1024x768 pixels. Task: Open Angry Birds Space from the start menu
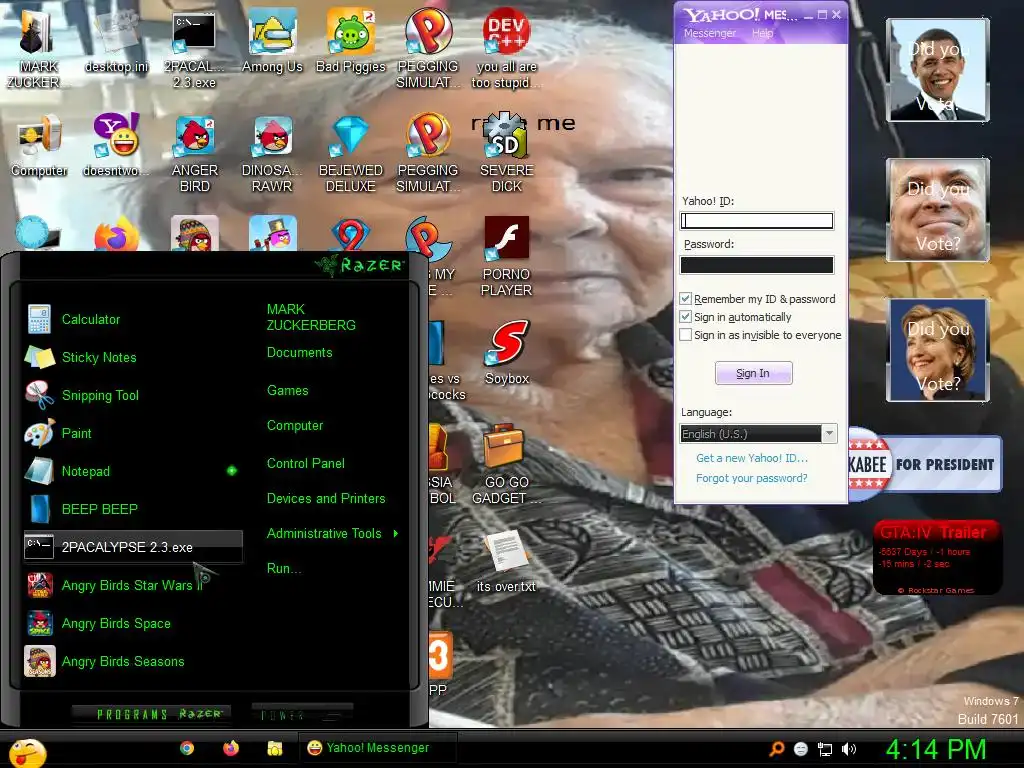[133, 623]
